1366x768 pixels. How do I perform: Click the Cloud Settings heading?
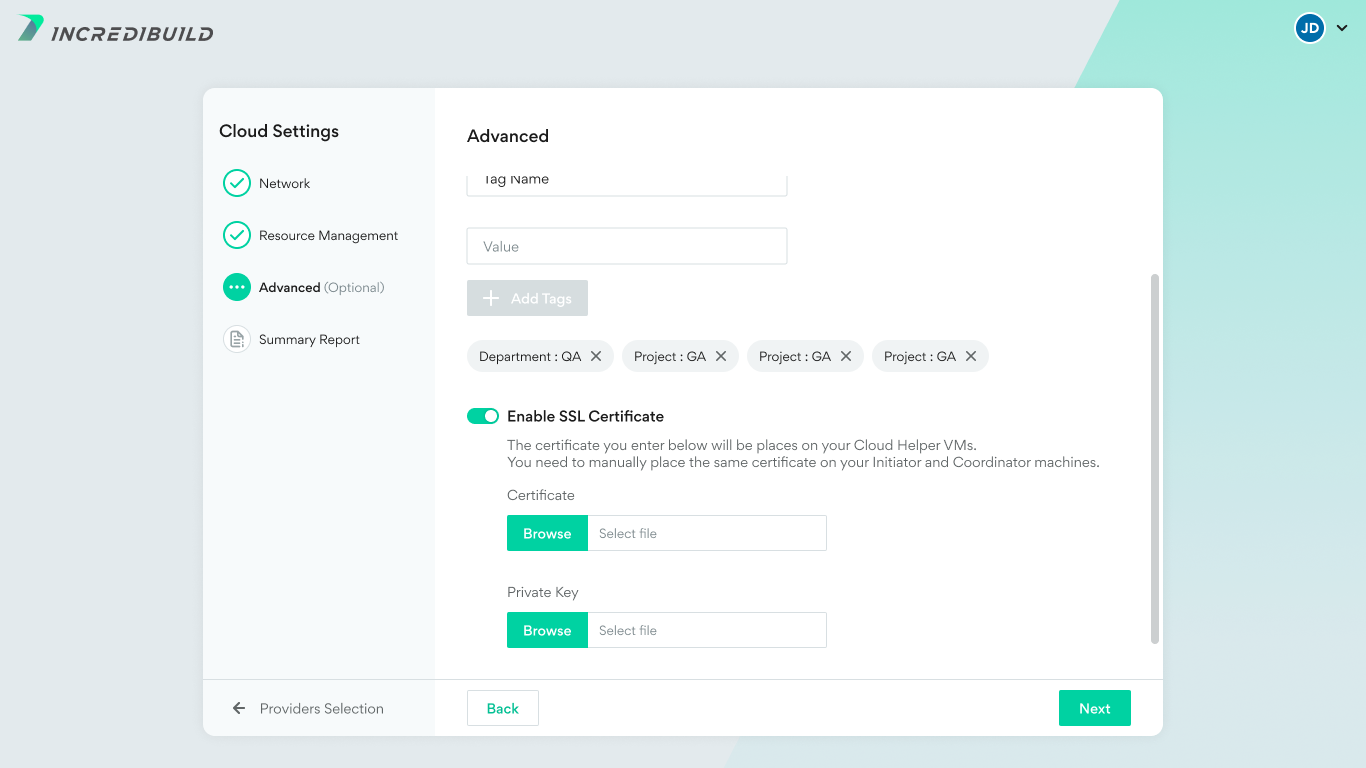pyautogui.click(x=279, y=131)
